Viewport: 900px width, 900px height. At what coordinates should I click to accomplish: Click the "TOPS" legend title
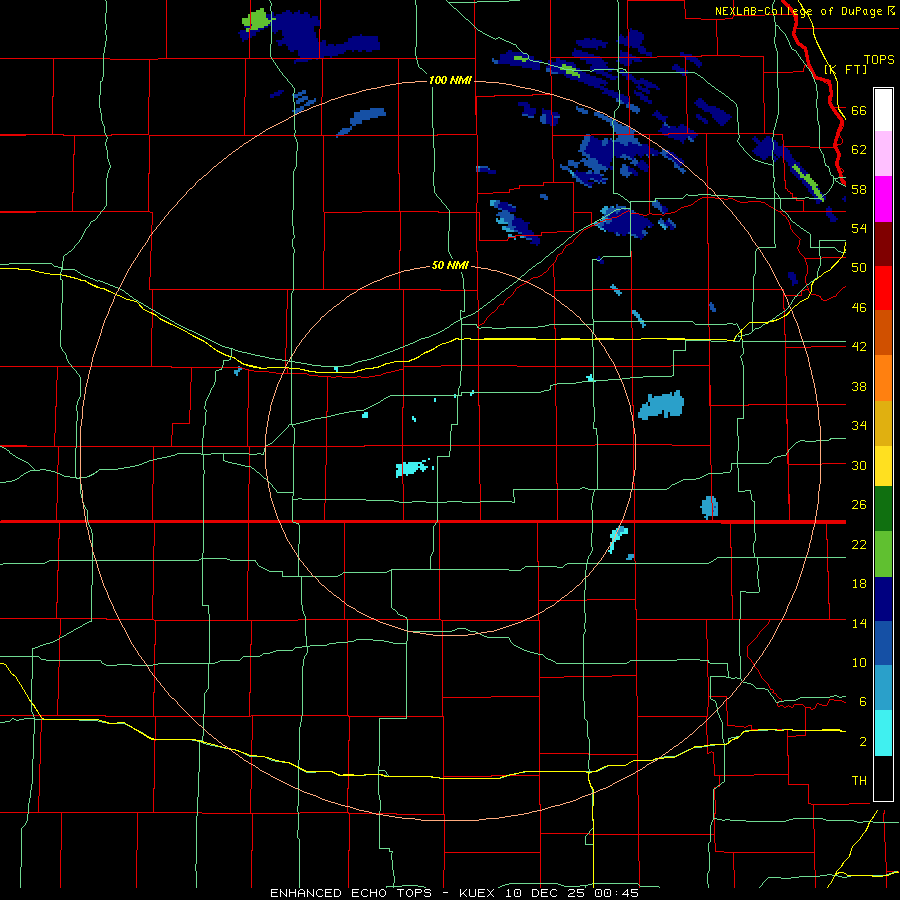tap(879, 59)
